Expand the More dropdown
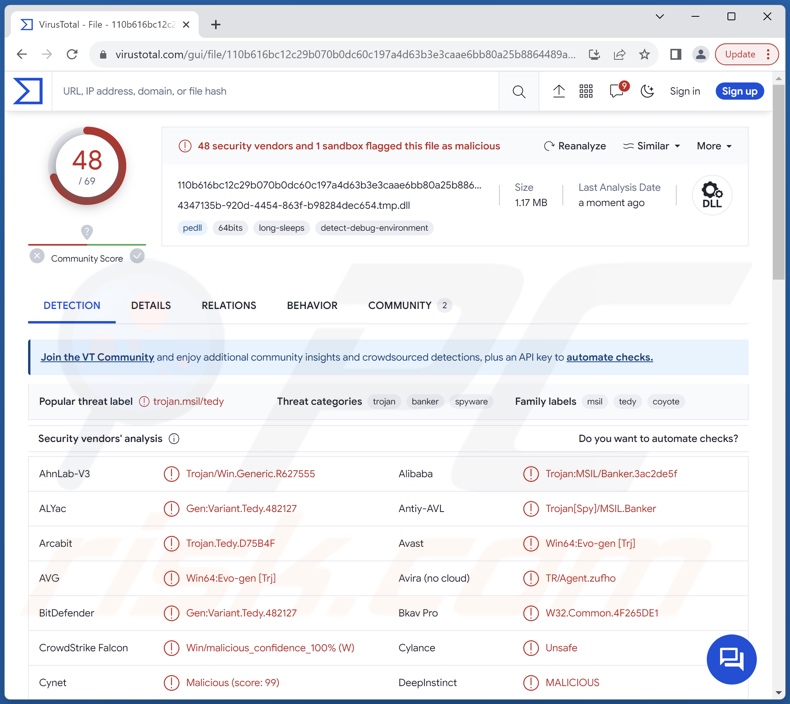Screen dimensions: 790x704 pos(714,146)
